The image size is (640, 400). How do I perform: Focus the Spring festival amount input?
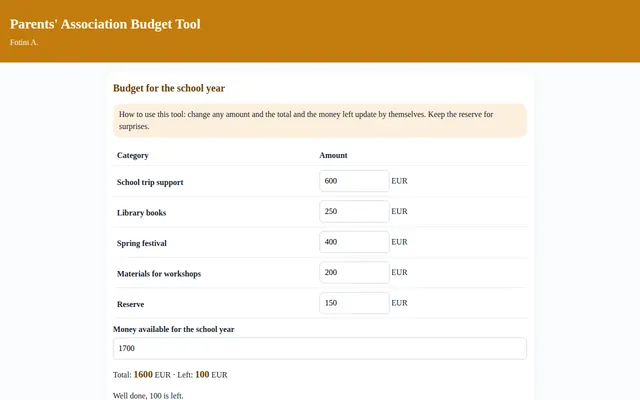[354, 242]
